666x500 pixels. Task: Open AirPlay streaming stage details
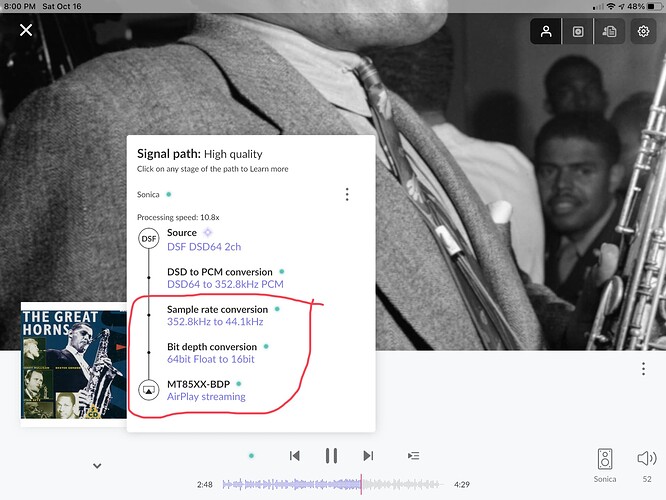[206, 396]
